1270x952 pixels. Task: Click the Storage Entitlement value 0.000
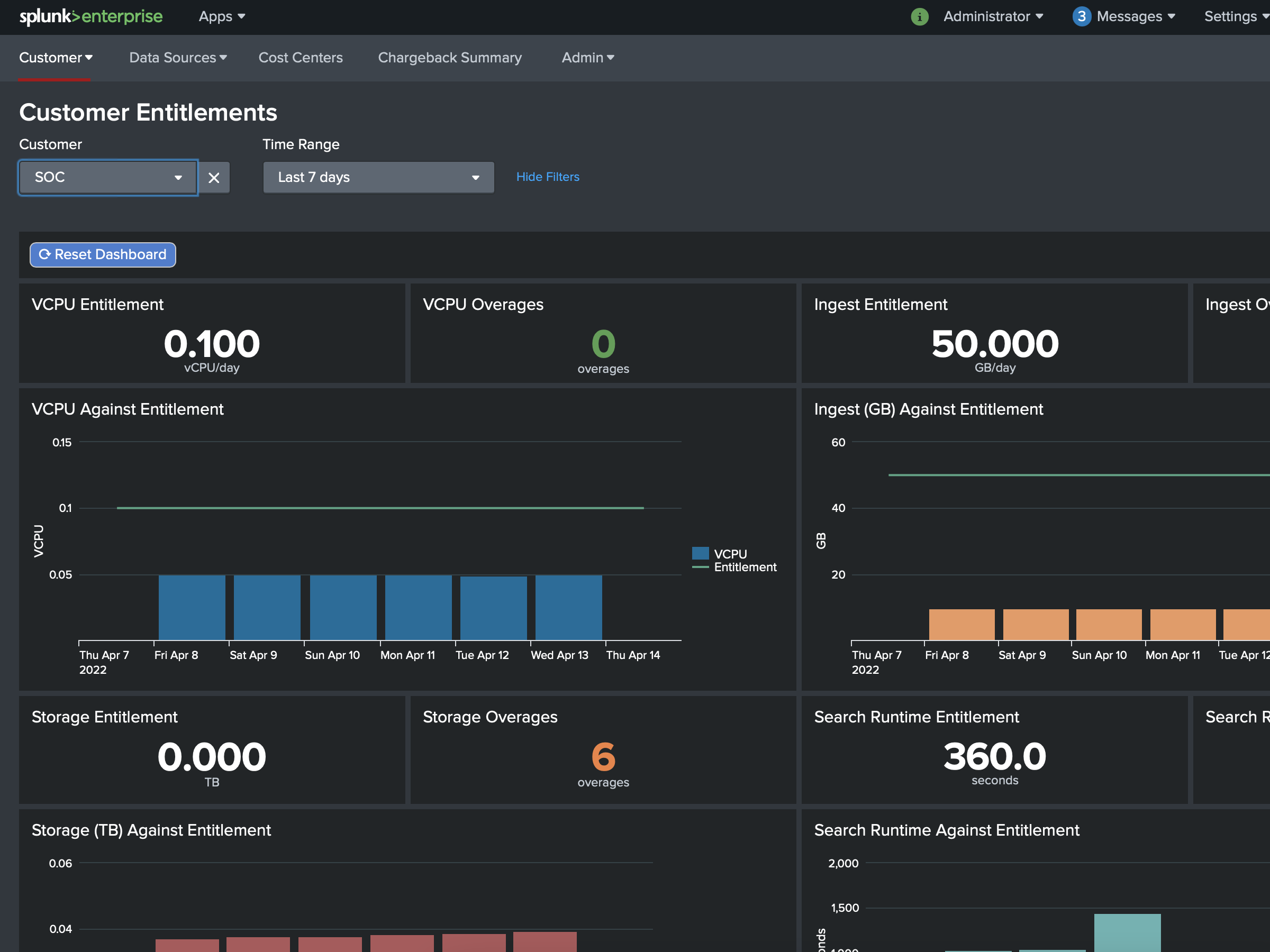click(212, 756)
